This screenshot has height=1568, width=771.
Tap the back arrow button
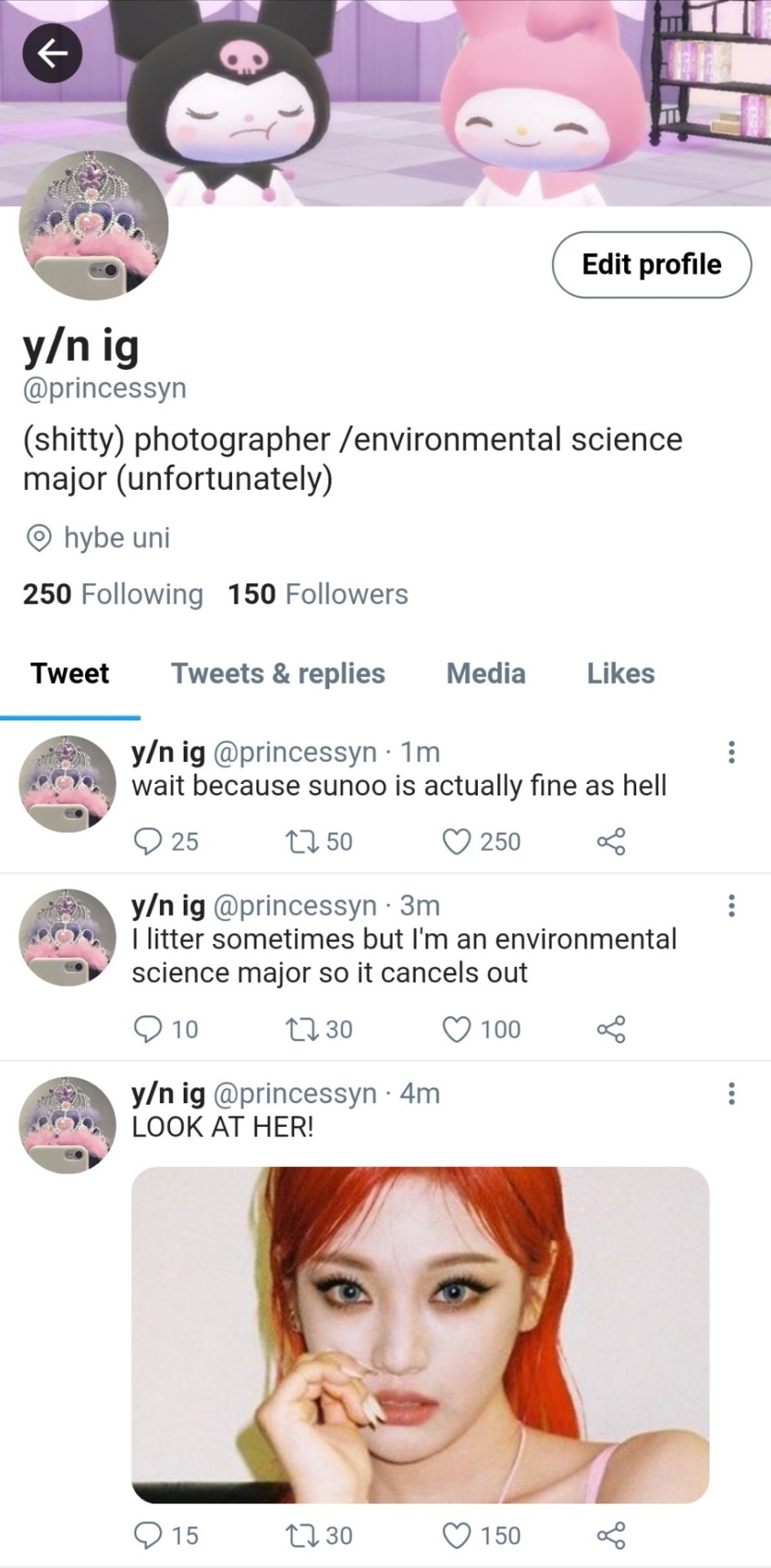[x=52, y=54]
